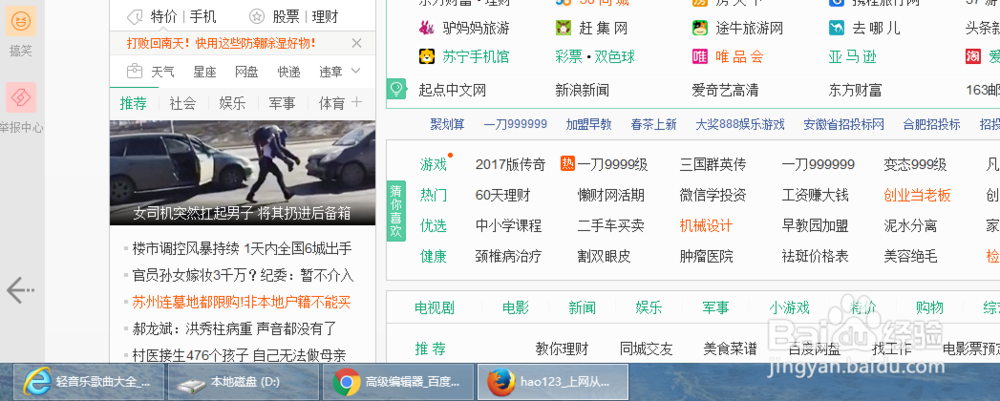Open 教你理财 link
Image resolution: width=1000 pixels, height=401 pixels.
[x=562, y=349]
